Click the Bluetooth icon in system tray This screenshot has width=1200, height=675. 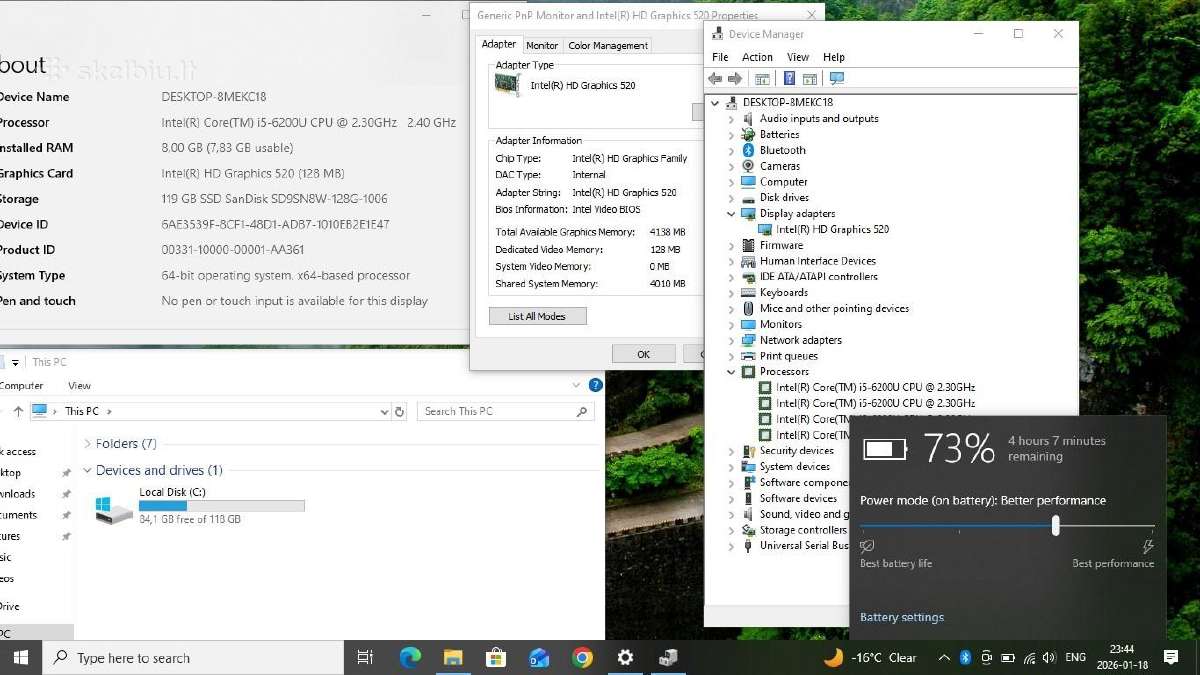pyautogui.click(x=965, y=657)
